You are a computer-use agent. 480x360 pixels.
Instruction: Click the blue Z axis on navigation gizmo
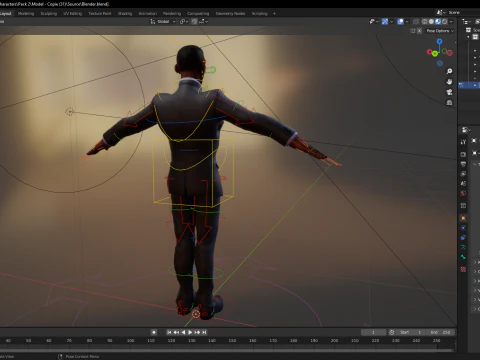(x=440, y=41)
